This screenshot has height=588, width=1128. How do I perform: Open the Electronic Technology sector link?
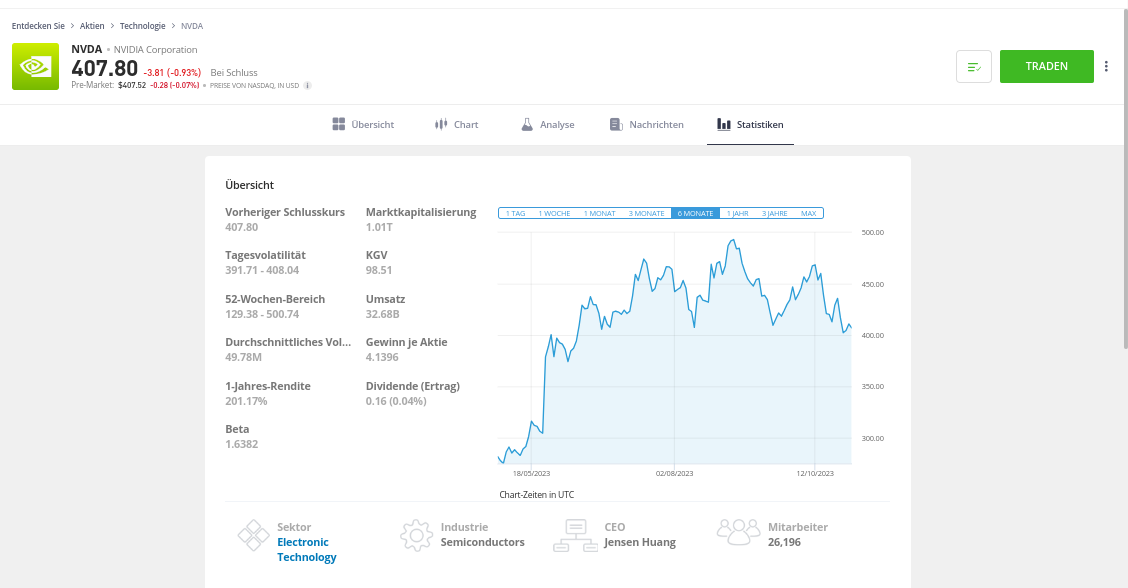coord(306,550)
